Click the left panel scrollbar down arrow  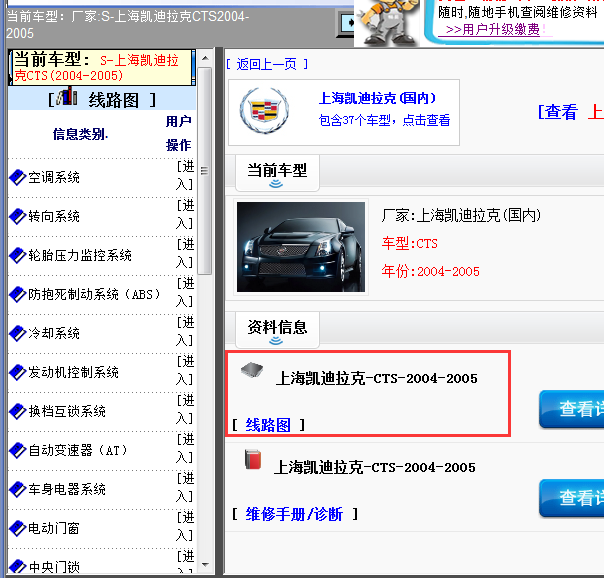[205, 565]
